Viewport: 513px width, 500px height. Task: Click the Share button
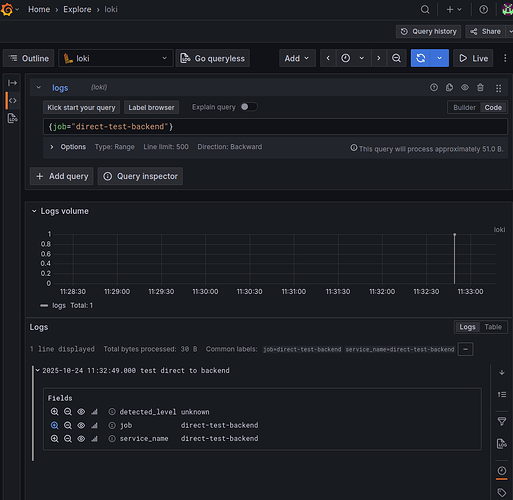click(x=485, y=31)
